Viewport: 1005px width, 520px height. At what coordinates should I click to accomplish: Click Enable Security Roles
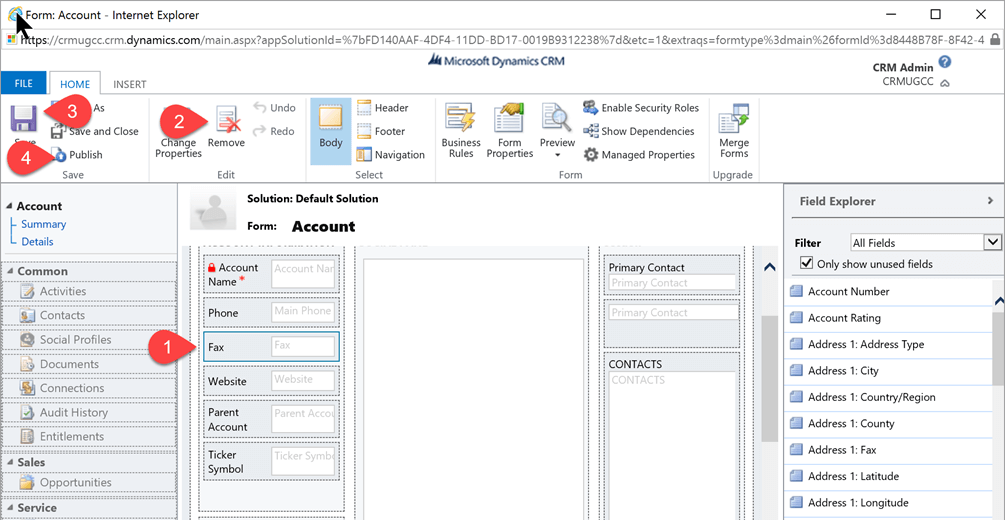(x=641, y=108)
